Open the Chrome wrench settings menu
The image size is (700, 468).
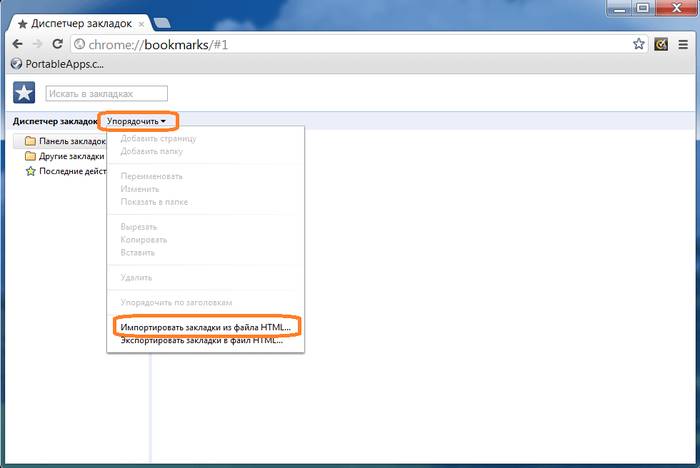(x=683, y=45)
